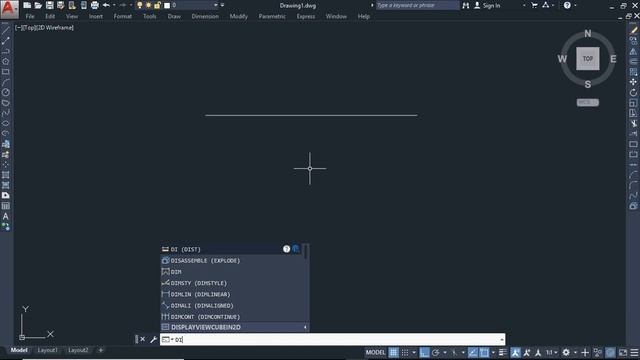Select the Circle draw tool

click(x=5, y=93)
